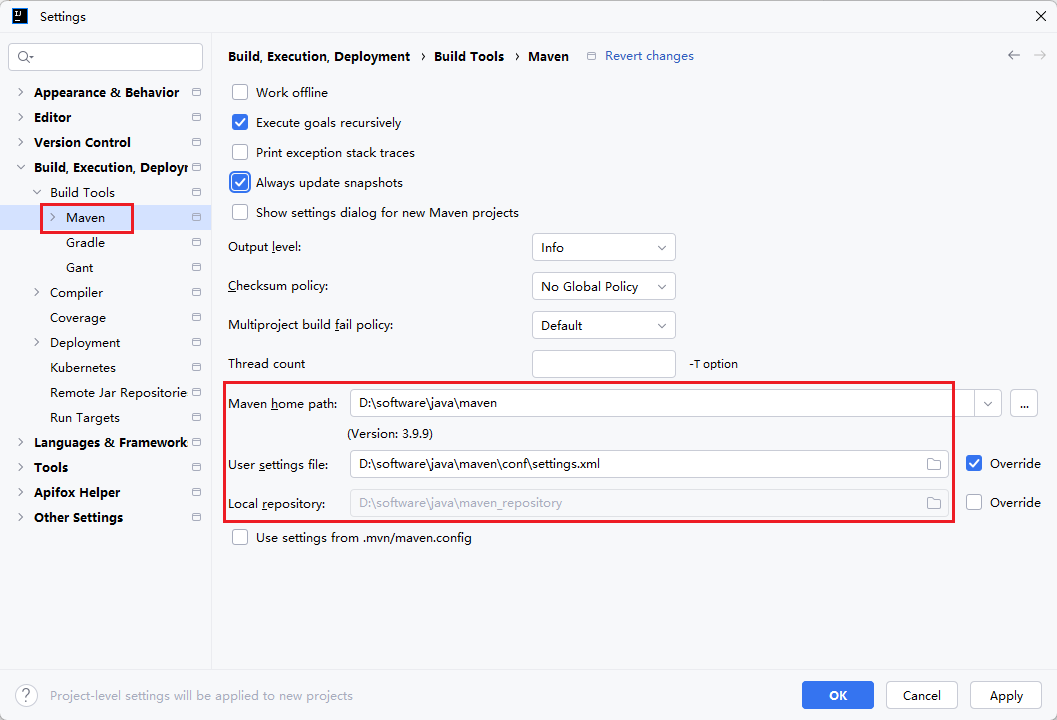Expand the Maven tree node arrow
The image size is (1057, 720).
tap(53, 218)
